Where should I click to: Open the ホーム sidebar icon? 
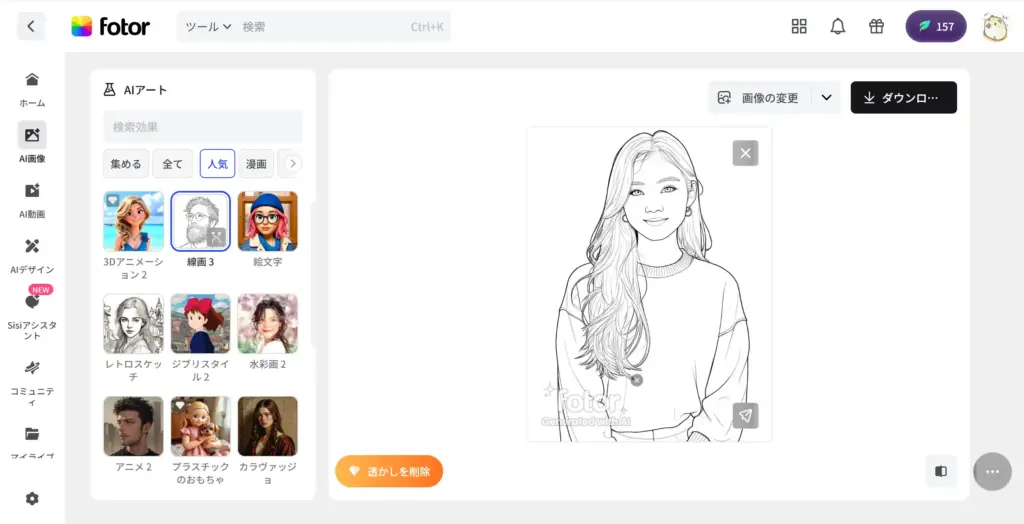(x=32, y=80)
